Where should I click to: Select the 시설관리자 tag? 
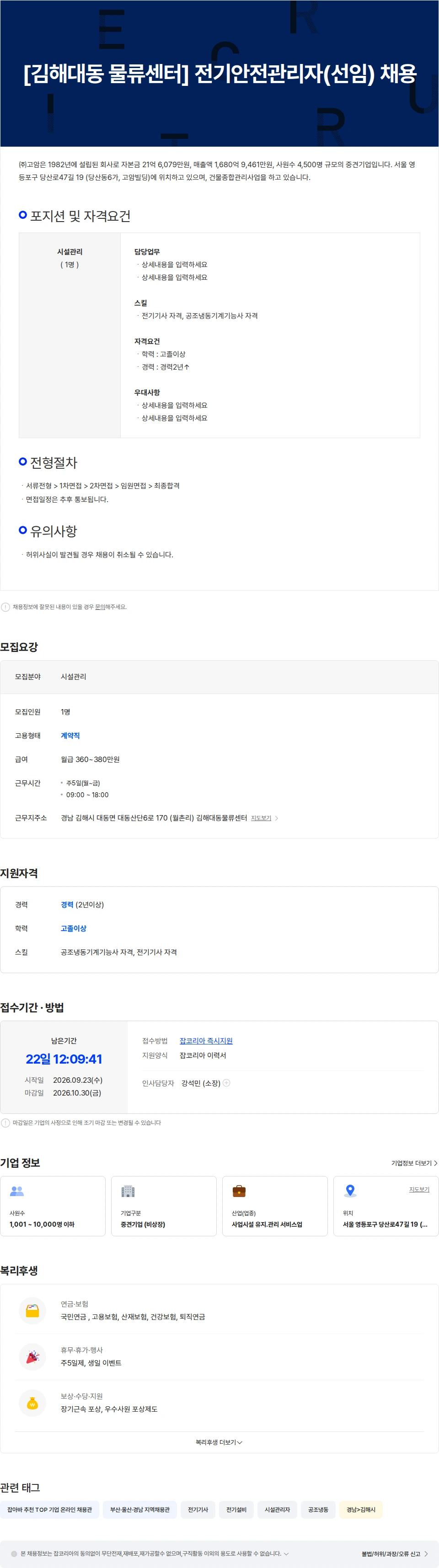tap(278, 1510)
